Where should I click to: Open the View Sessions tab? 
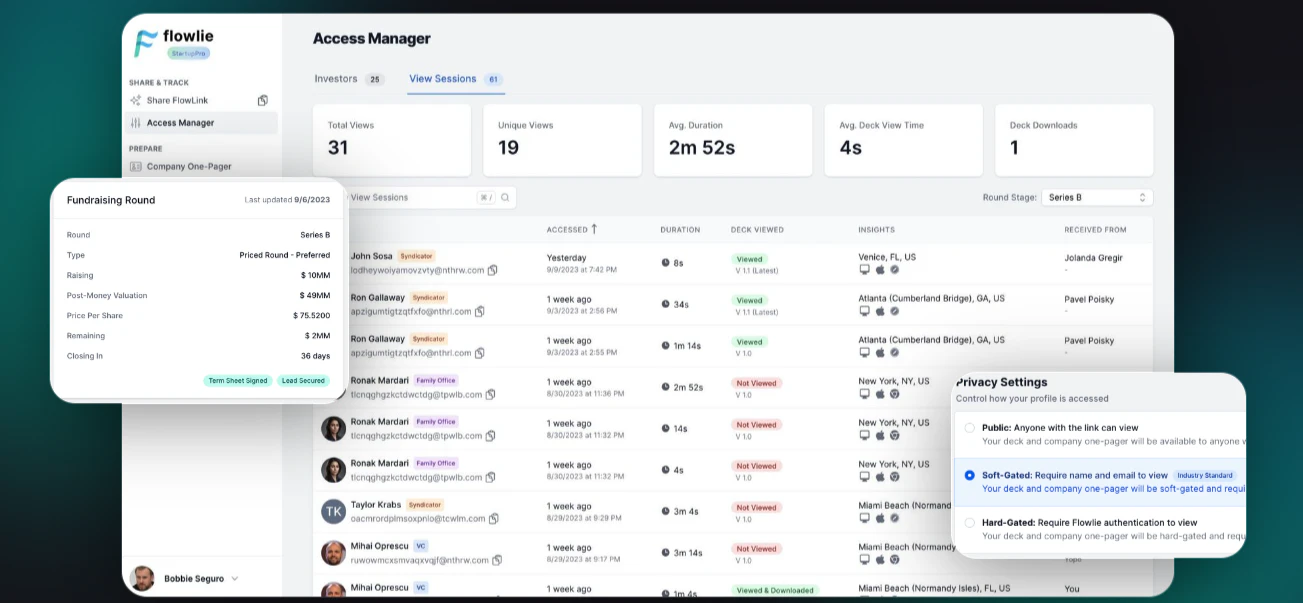click(445, 78)
